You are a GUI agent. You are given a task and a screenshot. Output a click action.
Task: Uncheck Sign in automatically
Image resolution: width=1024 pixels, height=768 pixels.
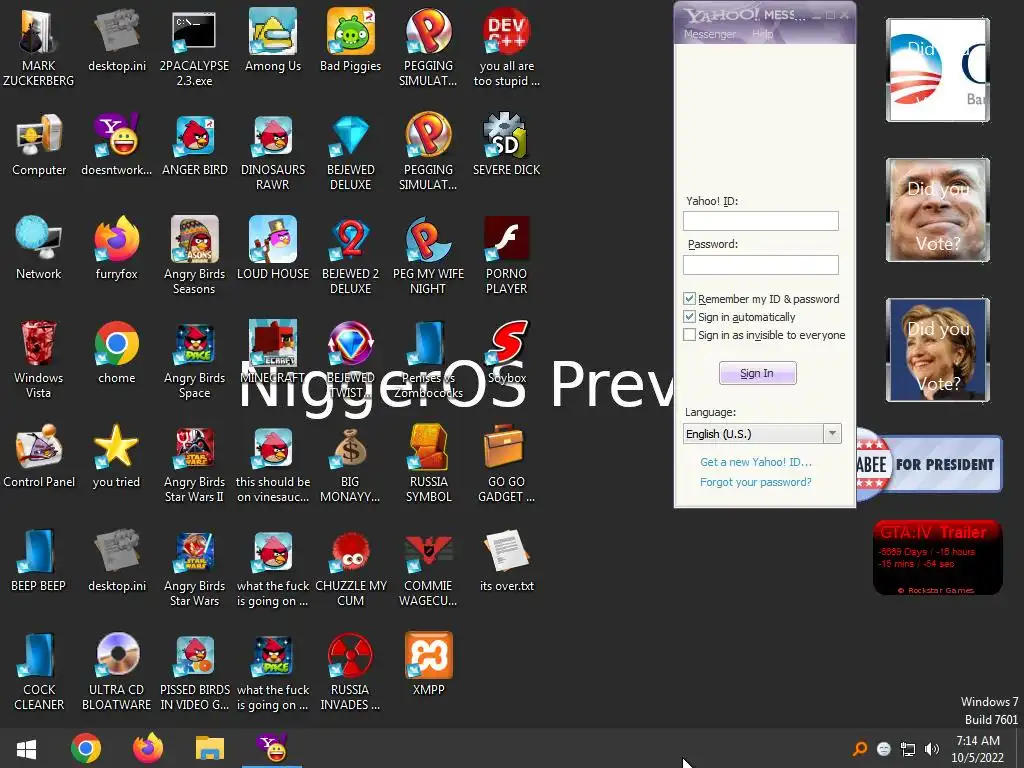[x=689, y=317]
